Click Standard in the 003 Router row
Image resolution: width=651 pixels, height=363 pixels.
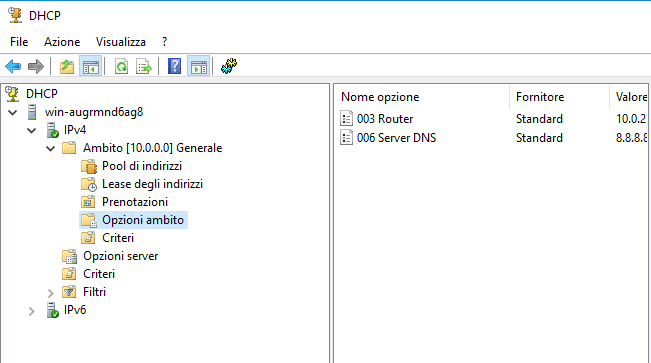pos(539,119)
